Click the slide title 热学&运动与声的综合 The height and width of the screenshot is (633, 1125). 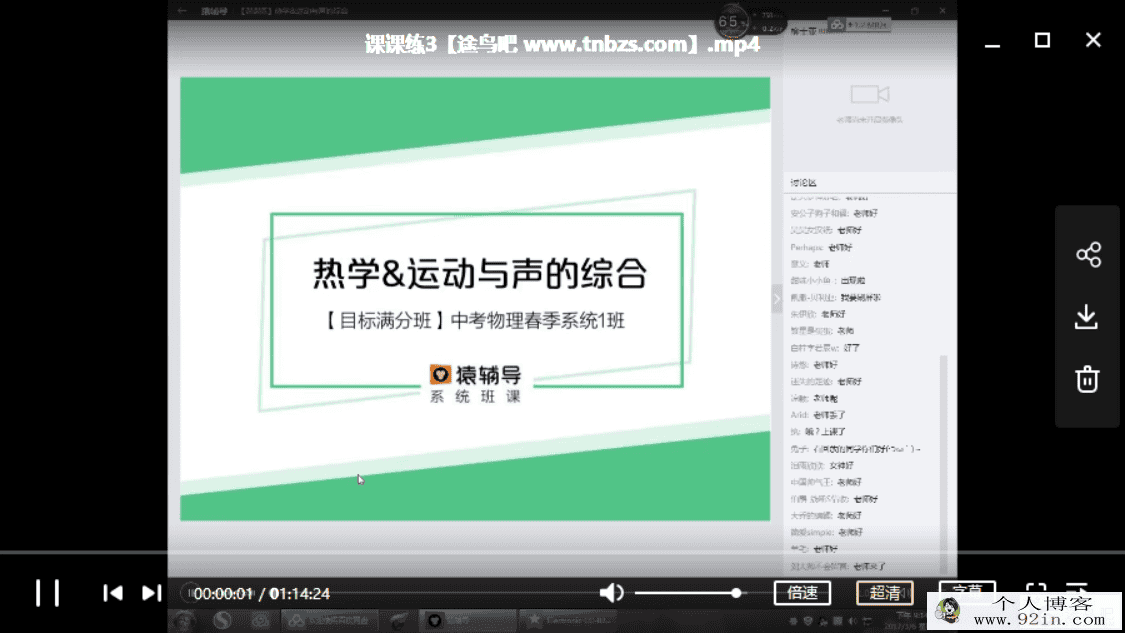[x=480, y=273]
